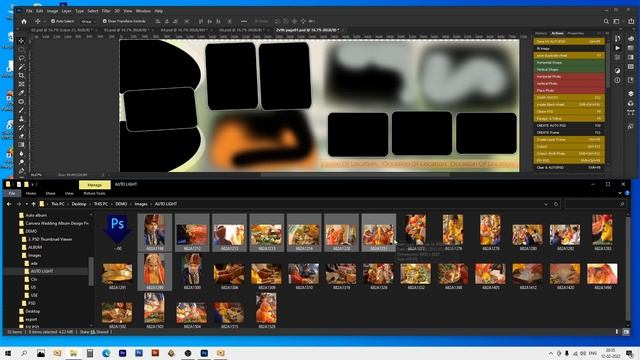Viewport: 640px width, 360px height.
Task: Open Photoshop search magnifier icon
Action: (606, 21)
